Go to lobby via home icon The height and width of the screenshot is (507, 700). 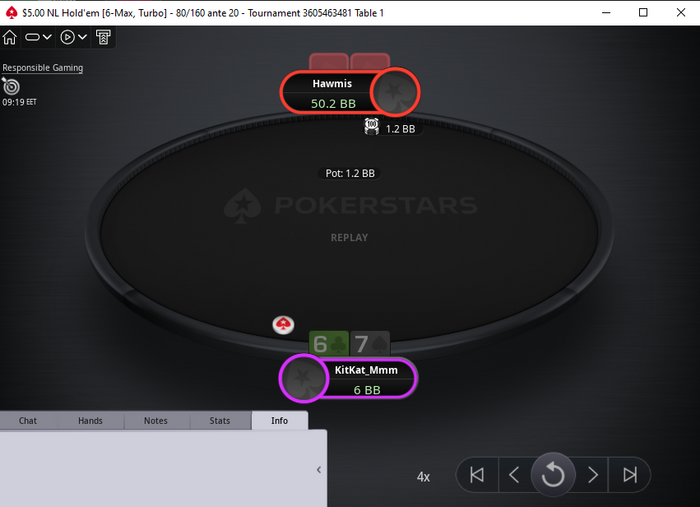pos(9,37)
